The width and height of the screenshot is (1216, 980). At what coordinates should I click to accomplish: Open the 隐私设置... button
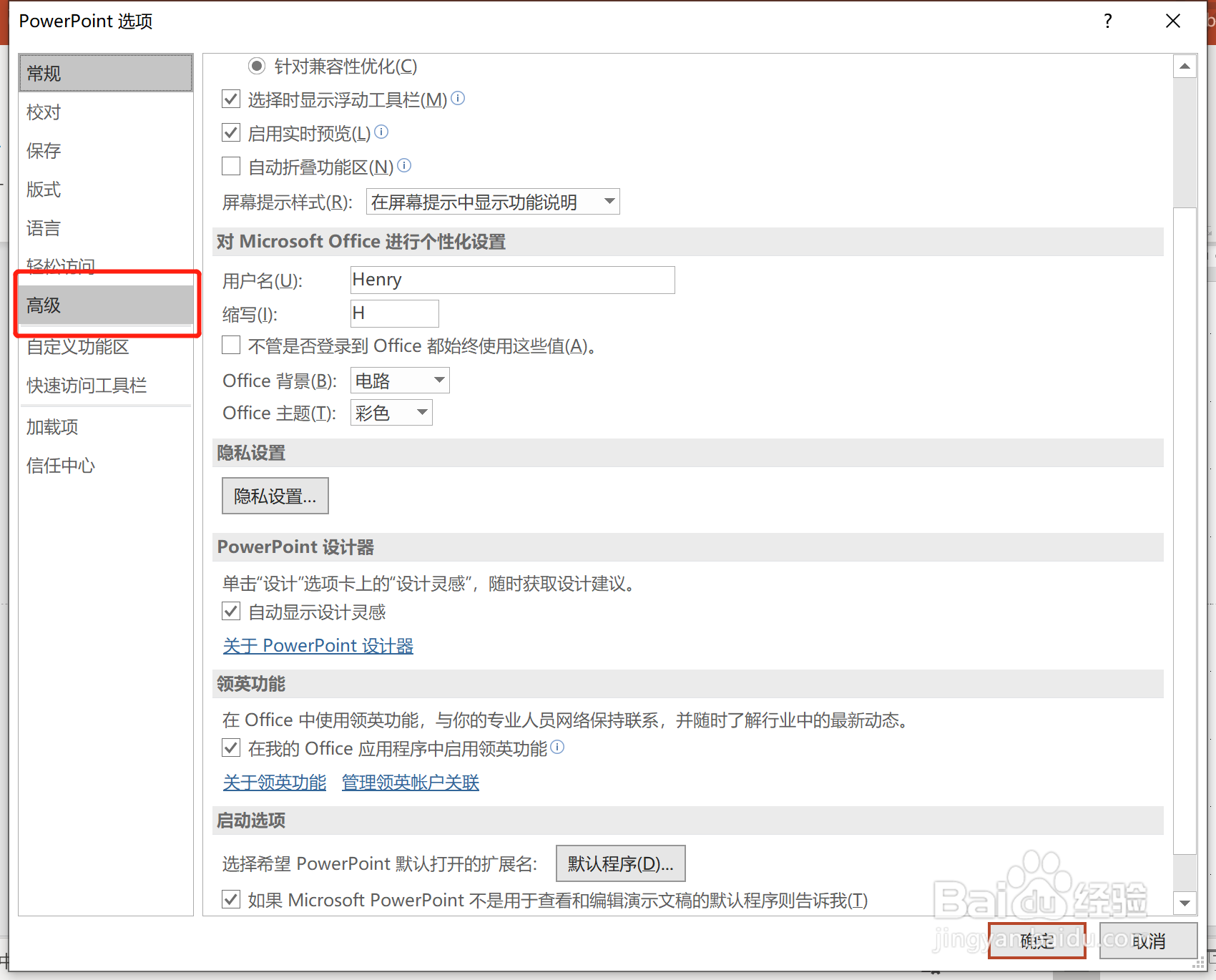coord(275,496)
